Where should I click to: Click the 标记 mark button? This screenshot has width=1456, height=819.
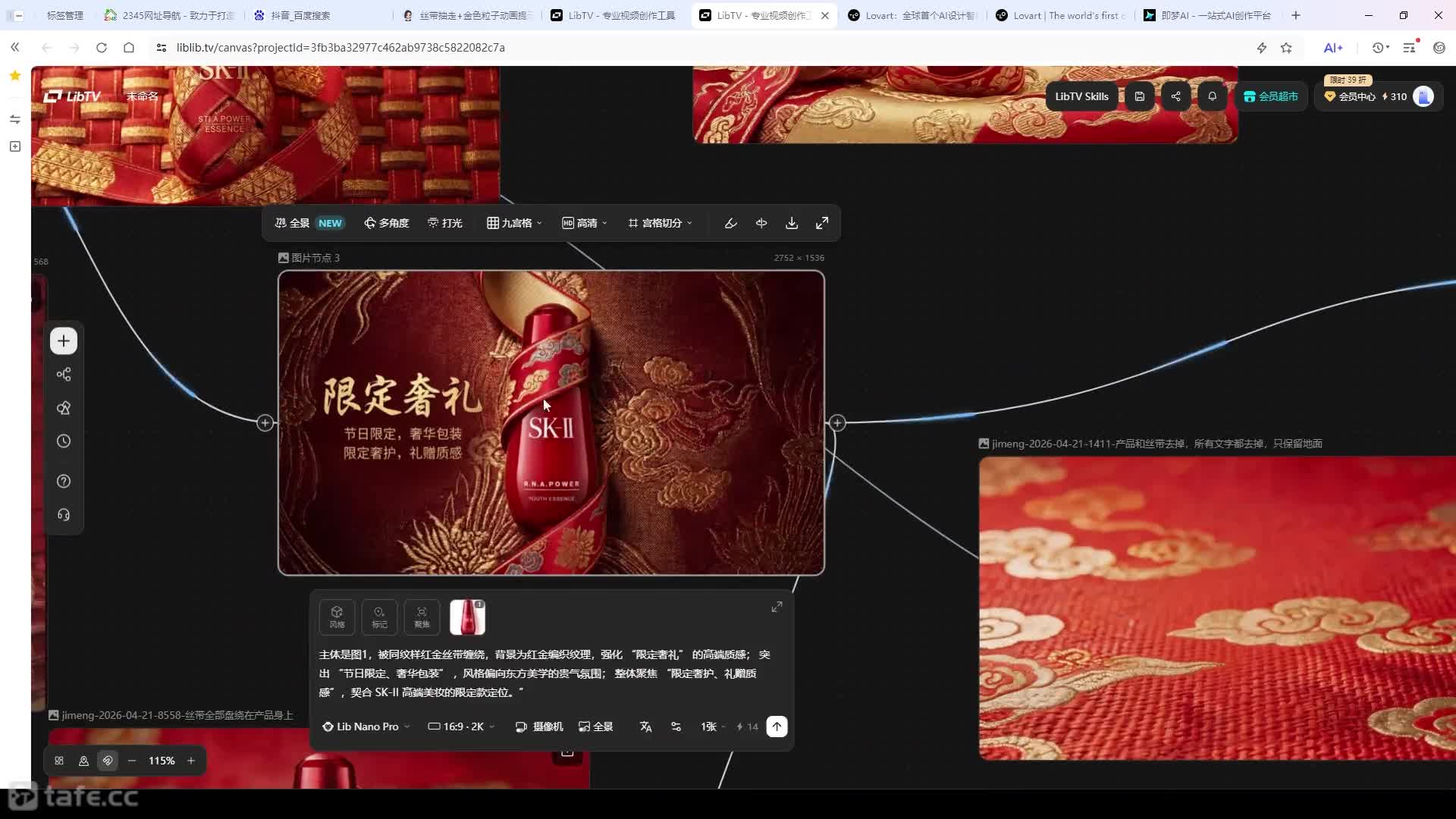click(379, 617)
